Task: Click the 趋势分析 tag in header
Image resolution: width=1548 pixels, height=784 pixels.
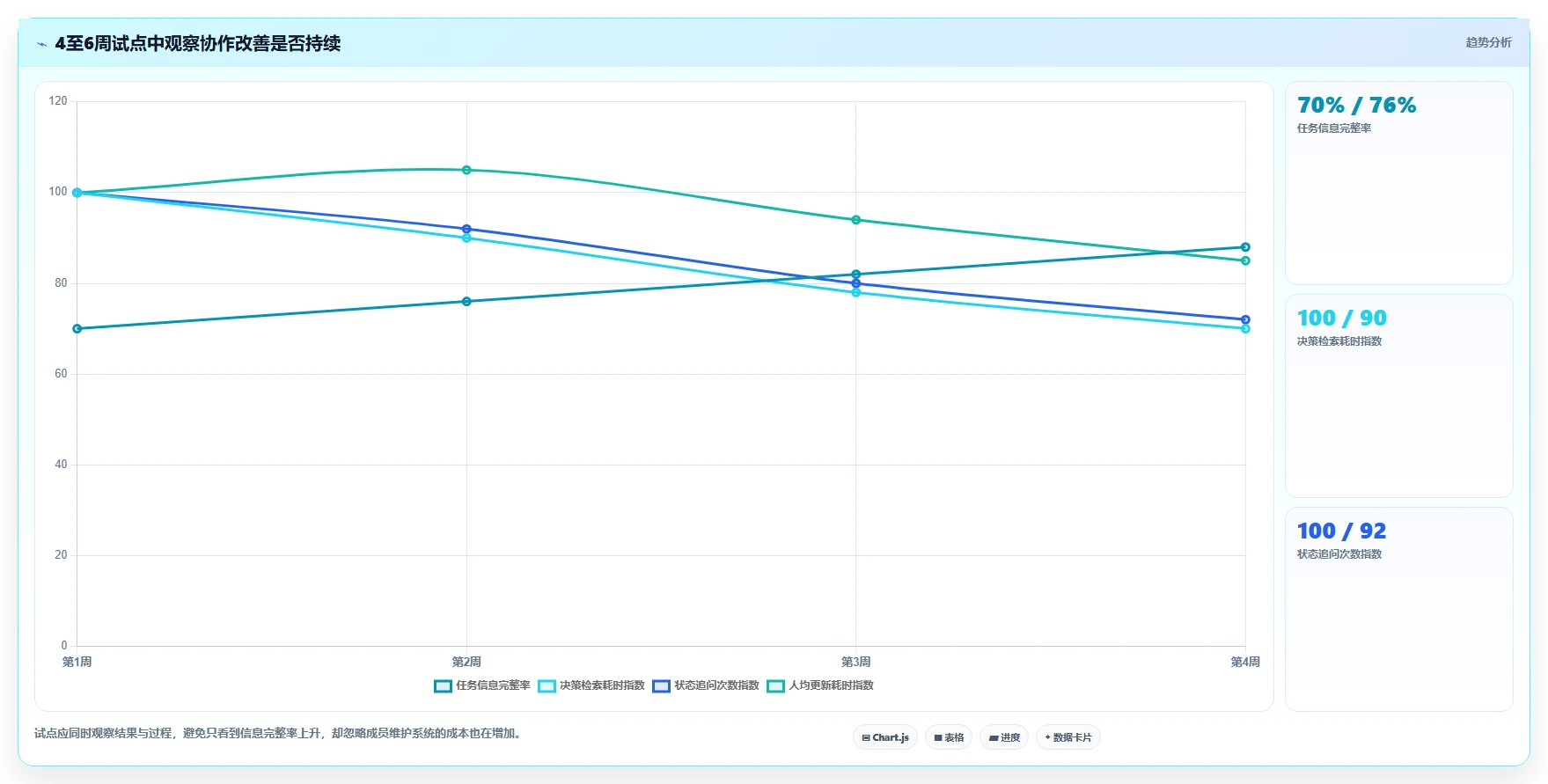Action: (x=1488, y=42)
